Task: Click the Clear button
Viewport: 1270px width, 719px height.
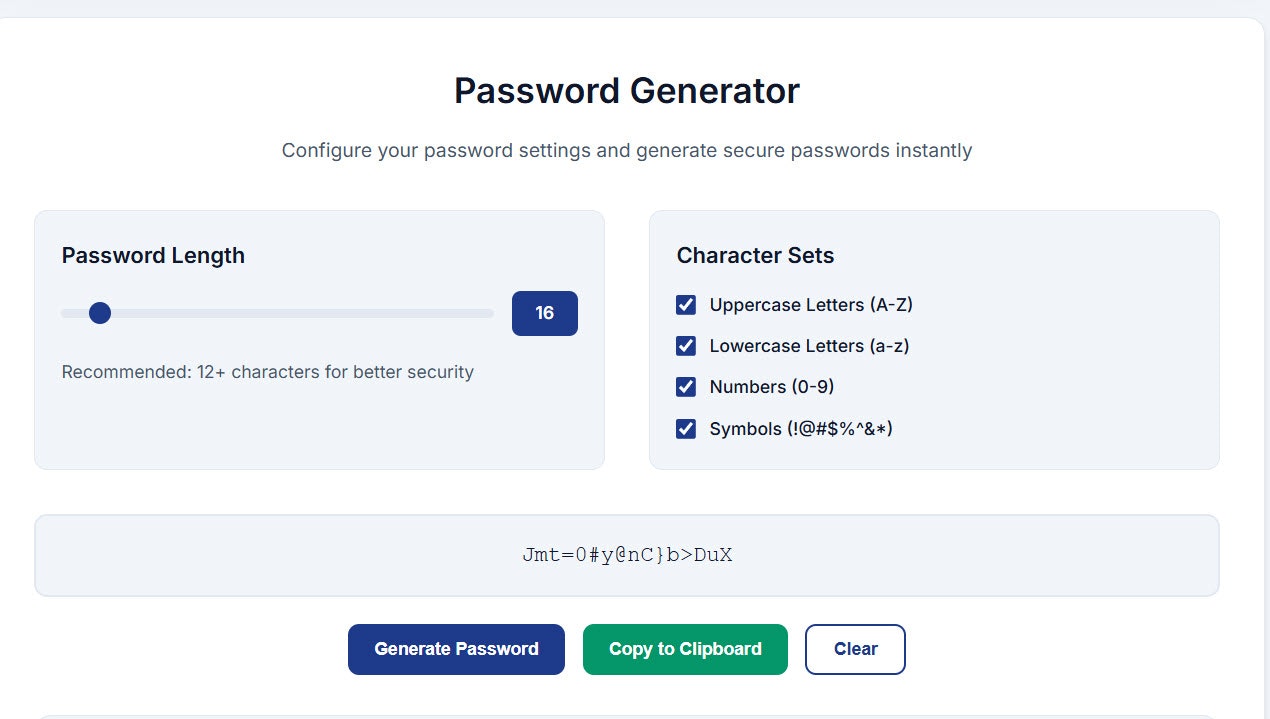Action: tap(855, 649)
